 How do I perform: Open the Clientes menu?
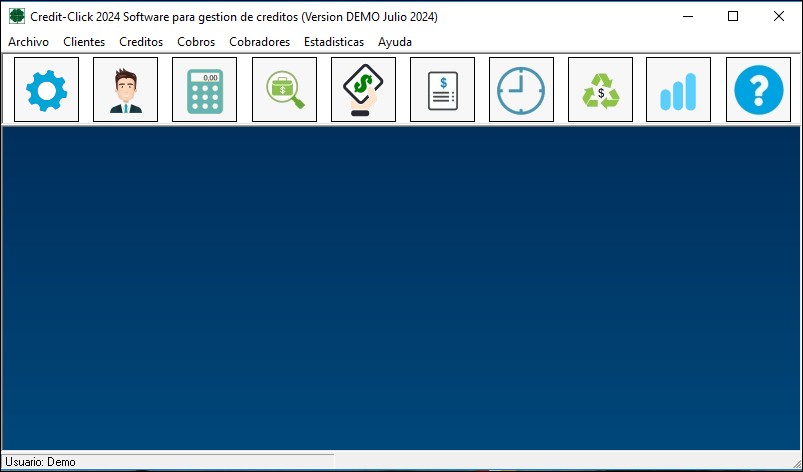coord(84,42)
